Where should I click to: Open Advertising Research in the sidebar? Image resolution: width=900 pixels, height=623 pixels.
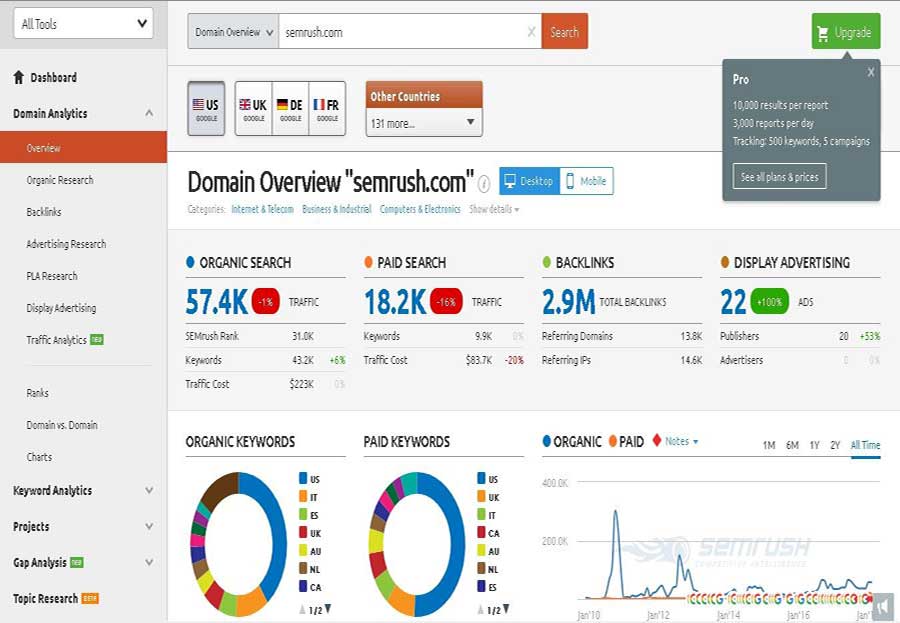click(66, 244)
